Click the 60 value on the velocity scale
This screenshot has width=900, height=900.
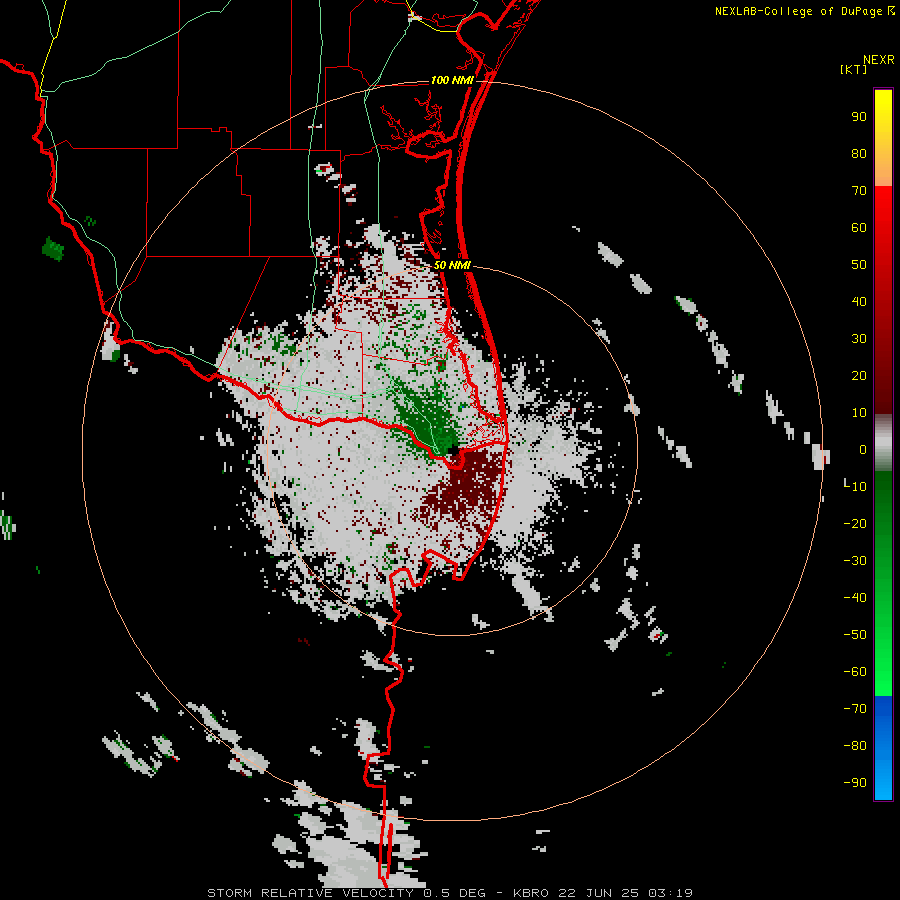click(859, 228)
